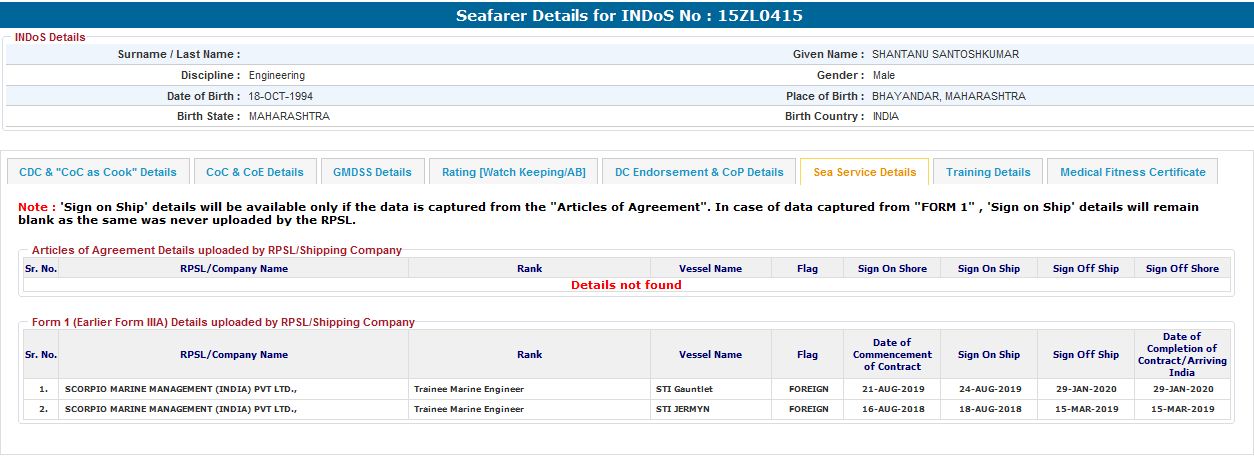
Task: Select the Sea Service Details tab
Action: pos(864,172)
